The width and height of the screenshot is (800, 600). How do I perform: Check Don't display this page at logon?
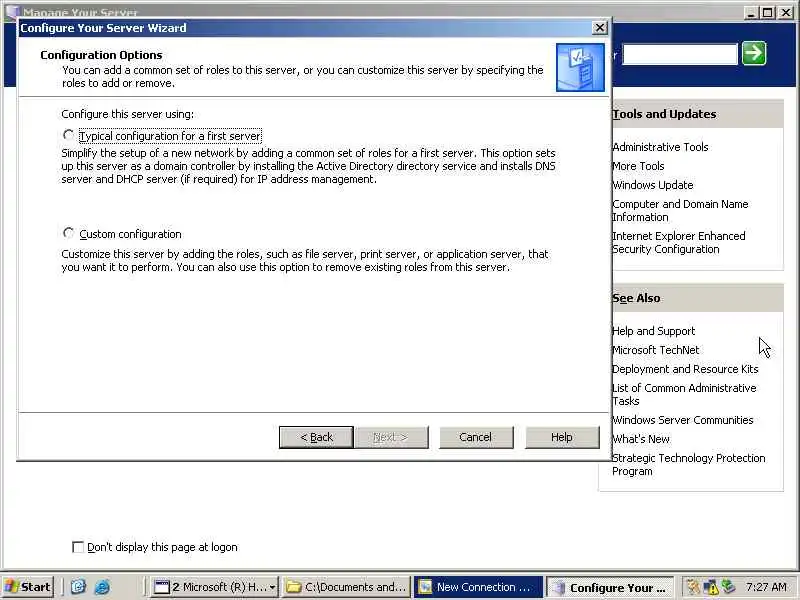pyautogui.click(x=78, y=547)
